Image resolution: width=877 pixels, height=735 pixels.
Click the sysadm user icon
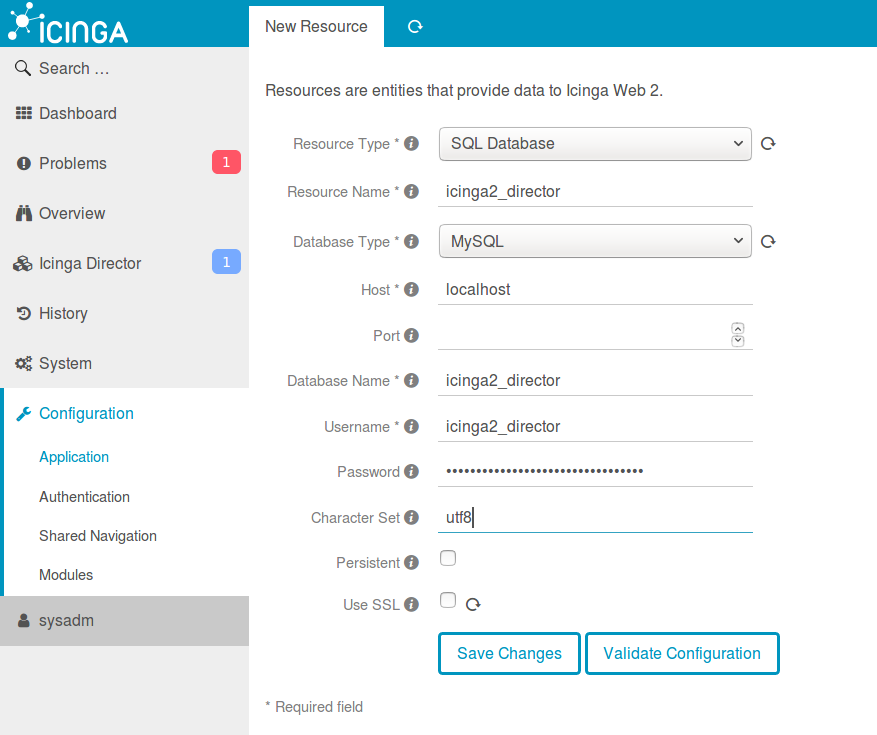pos(23,620)
